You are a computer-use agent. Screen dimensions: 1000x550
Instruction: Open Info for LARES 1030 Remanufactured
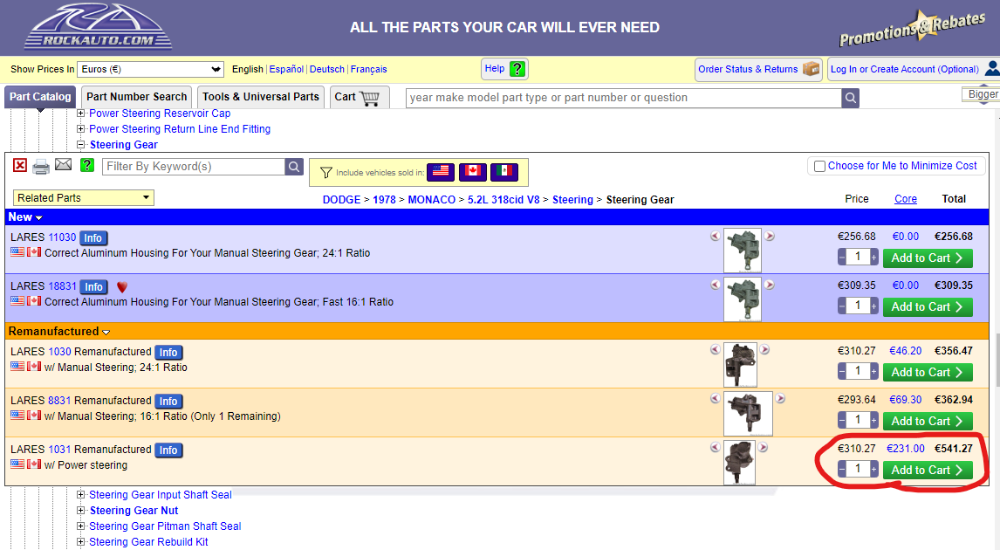coord(168,352)
